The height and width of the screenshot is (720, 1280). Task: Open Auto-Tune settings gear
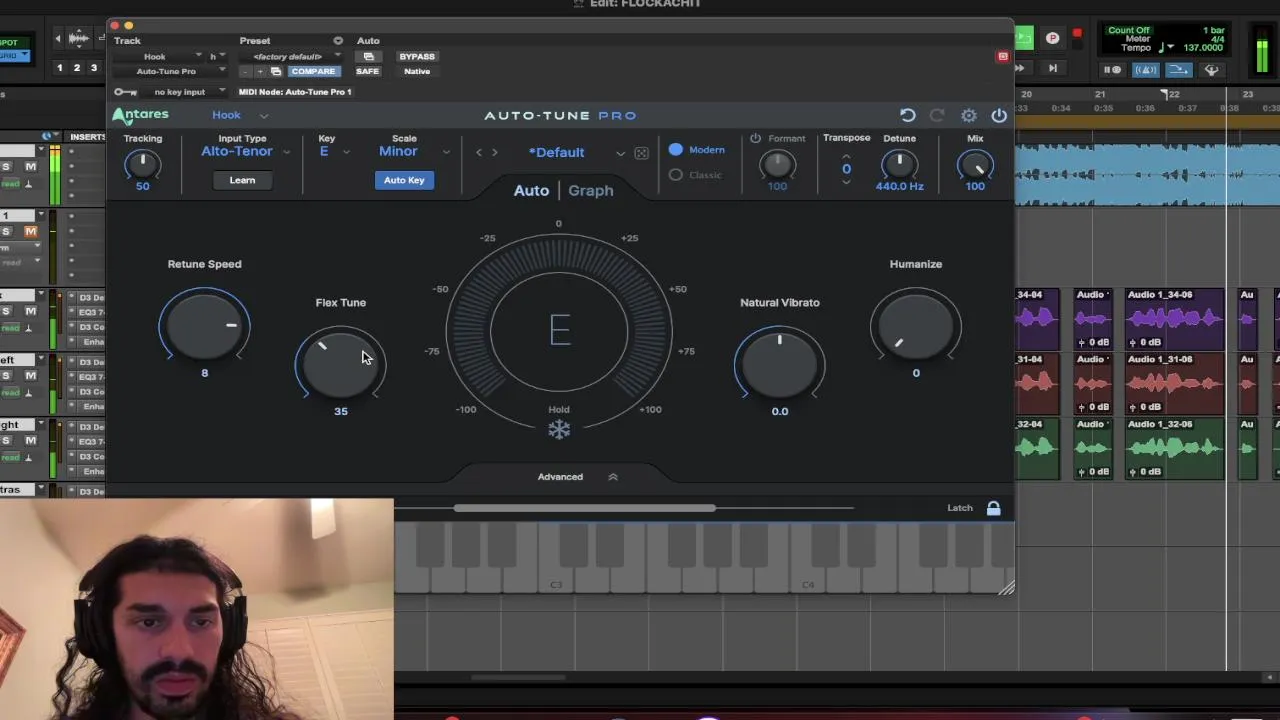(x=969, y=116)
